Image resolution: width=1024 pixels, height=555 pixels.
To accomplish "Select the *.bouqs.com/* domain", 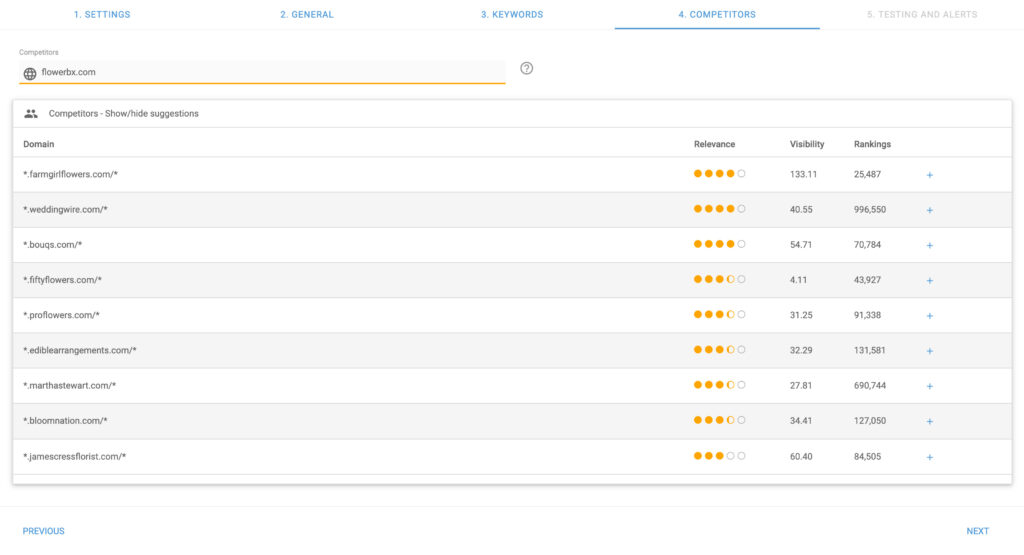I will (52, 245).
